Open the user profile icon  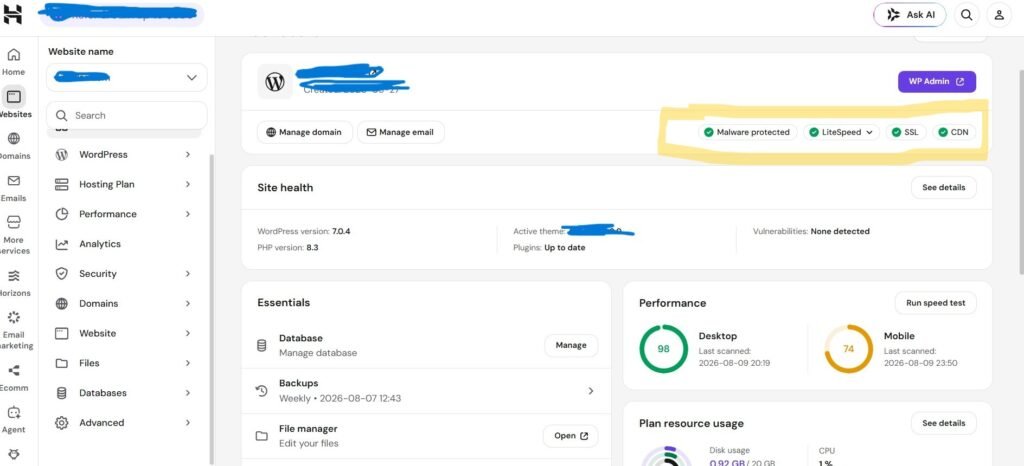tap(999, 14)
